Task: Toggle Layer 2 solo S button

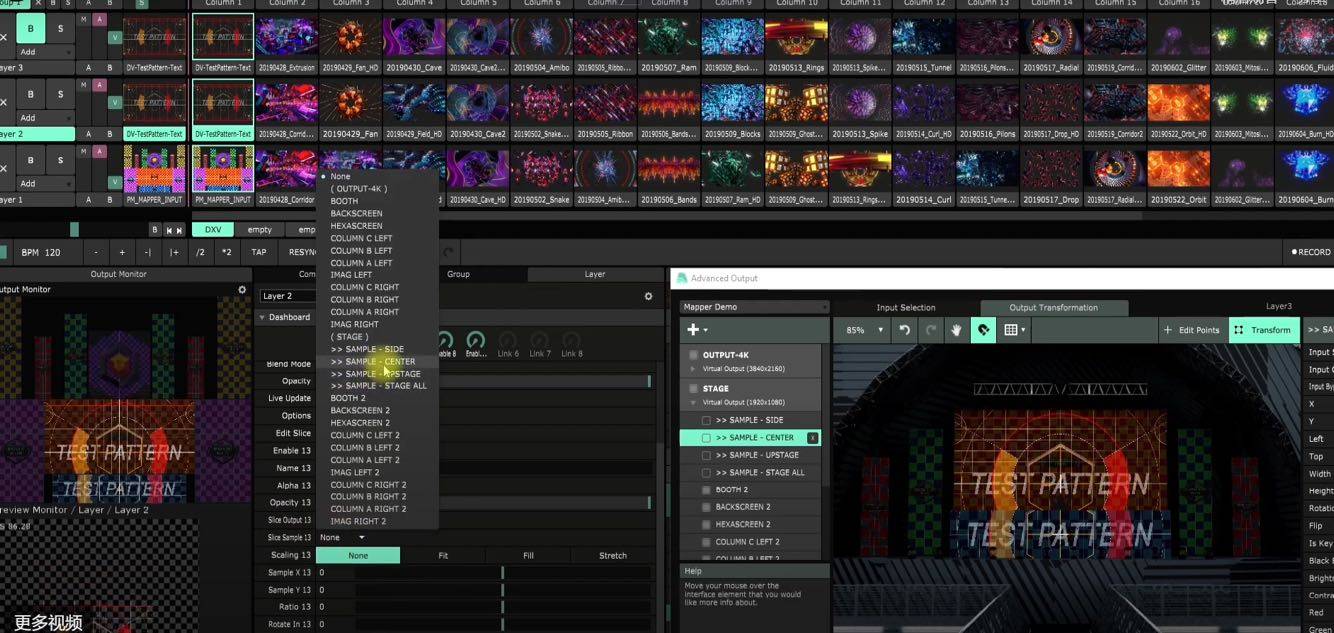Action: coord(60,94)
